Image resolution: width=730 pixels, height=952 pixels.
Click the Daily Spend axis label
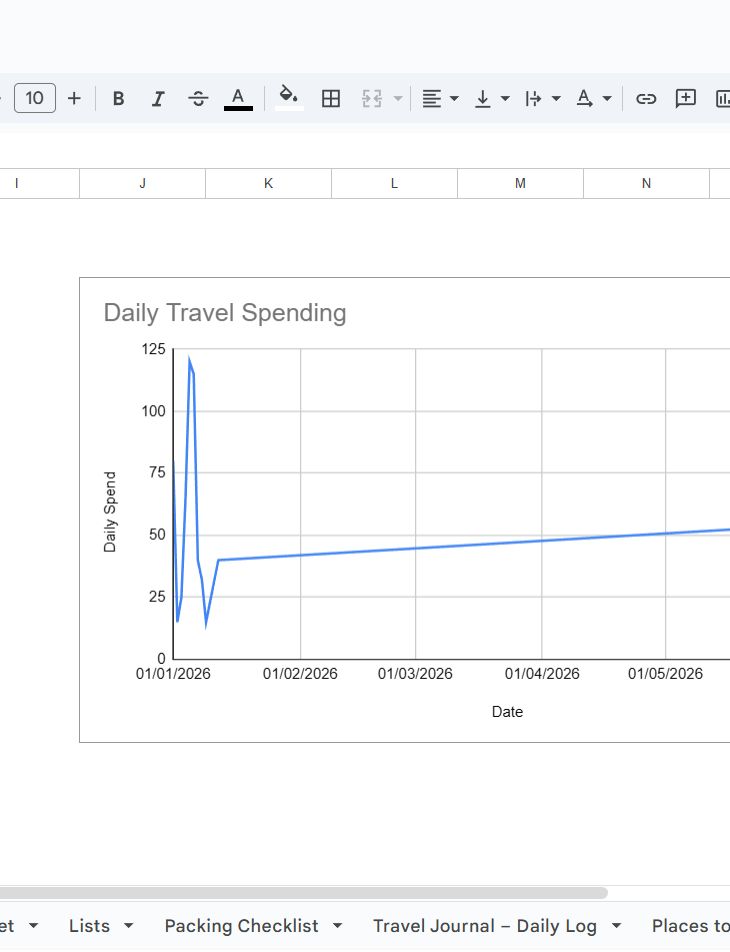click(110, 512)
